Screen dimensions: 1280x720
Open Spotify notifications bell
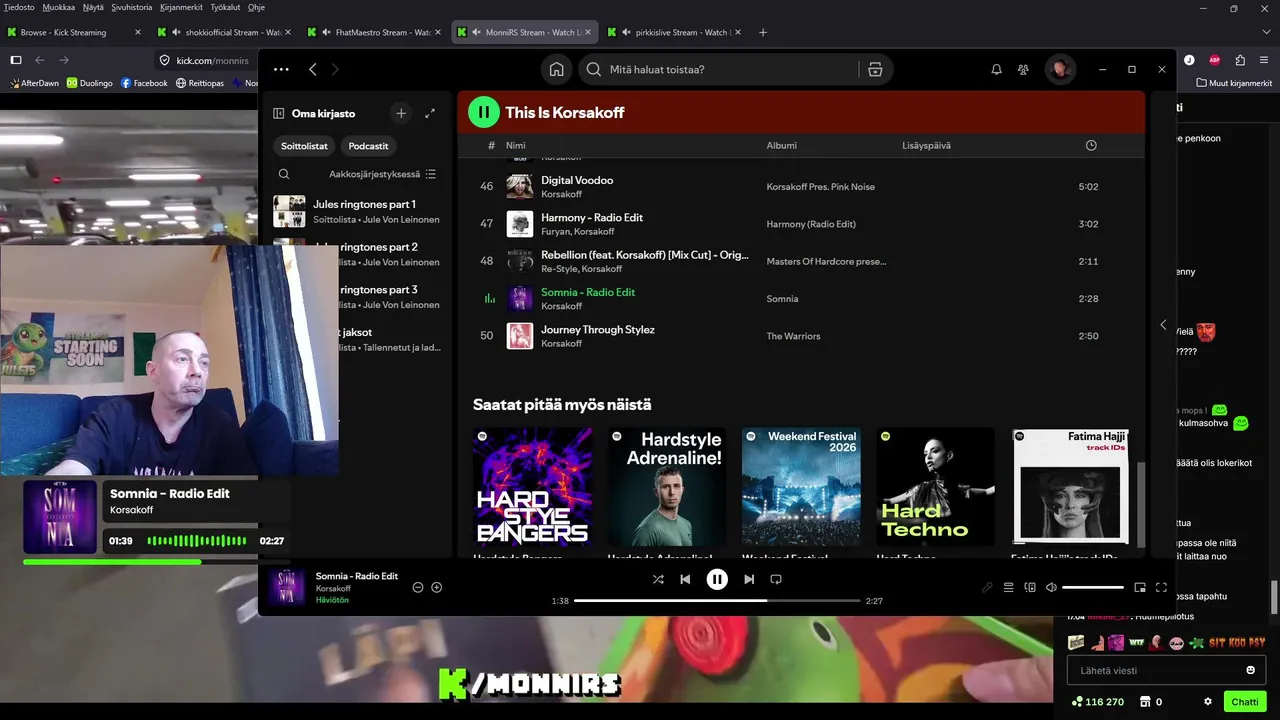coord(996,70)
